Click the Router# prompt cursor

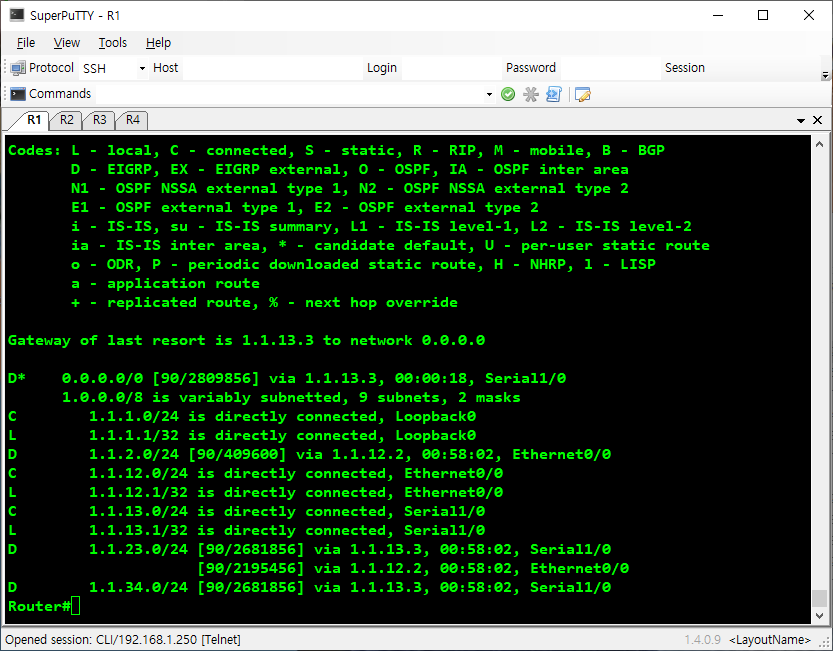point(75,606)
